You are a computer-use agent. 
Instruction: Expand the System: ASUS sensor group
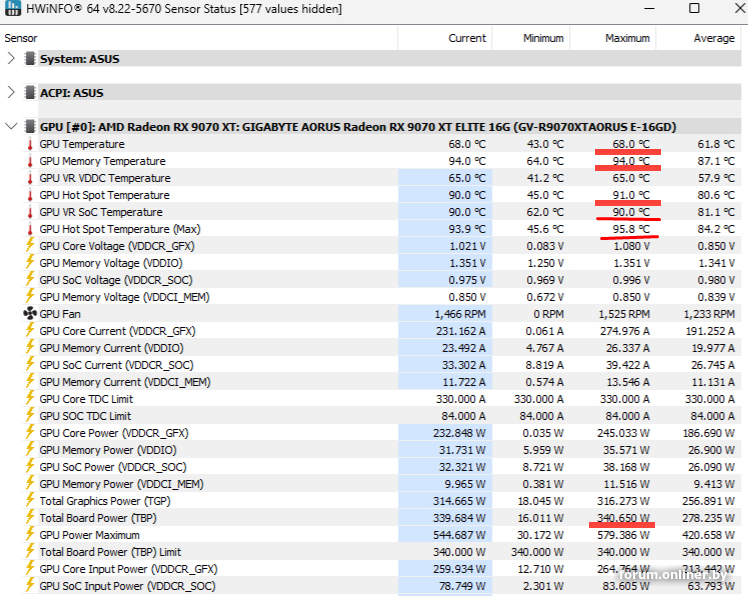click(11, 59)
